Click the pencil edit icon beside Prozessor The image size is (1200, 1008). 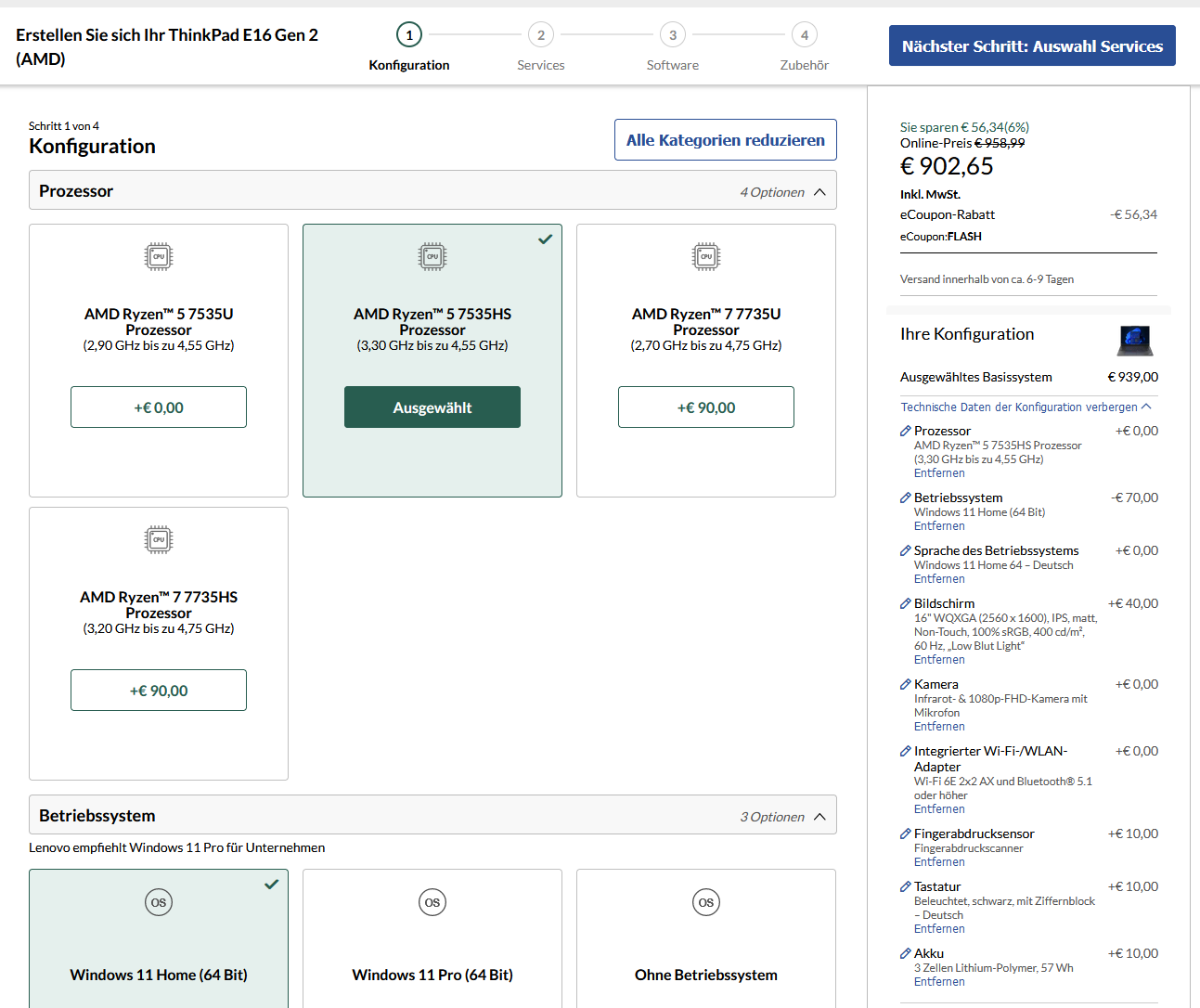905,431
